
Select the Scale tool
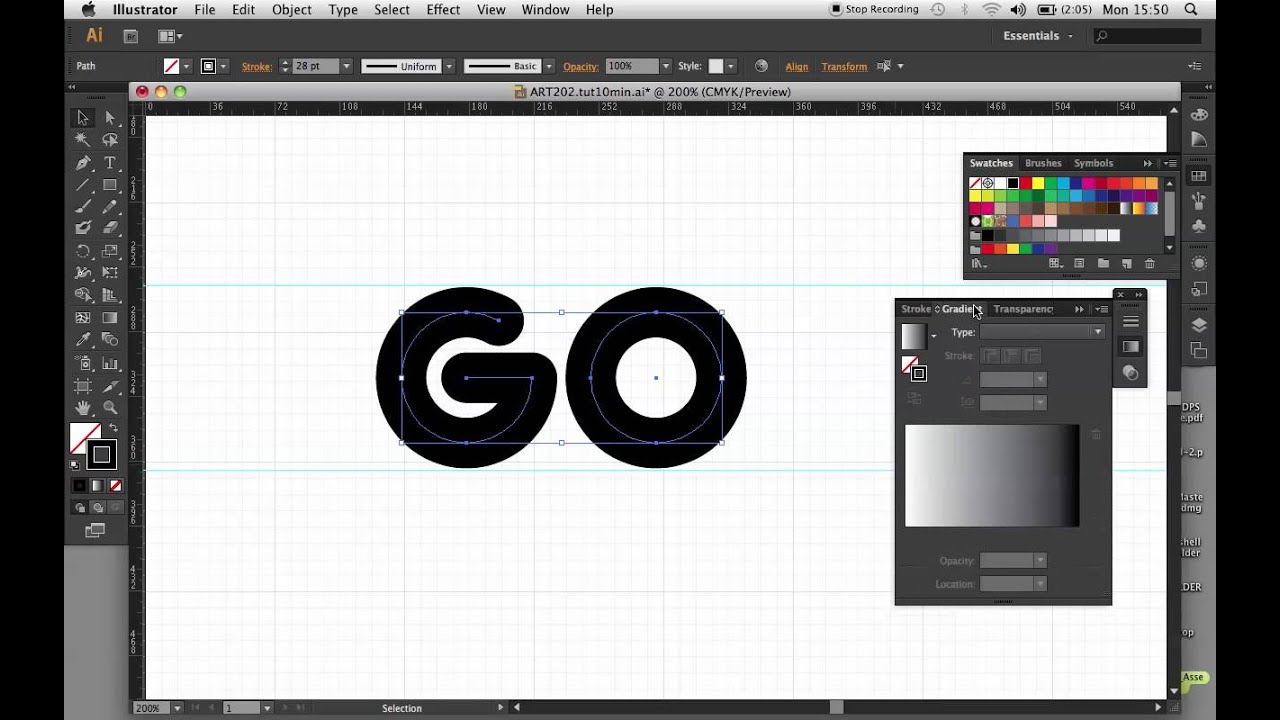coord(110,251)
